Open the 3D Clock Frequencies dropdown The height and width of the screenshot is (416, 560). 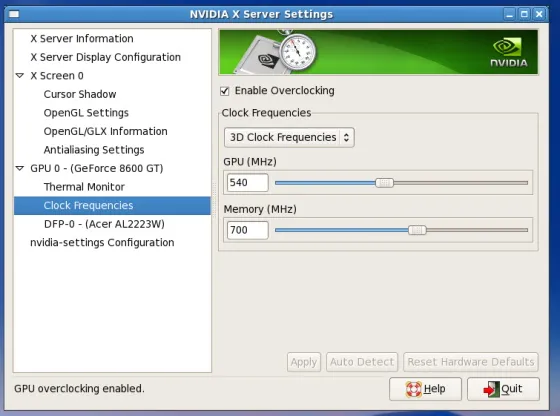click(289, 137)
